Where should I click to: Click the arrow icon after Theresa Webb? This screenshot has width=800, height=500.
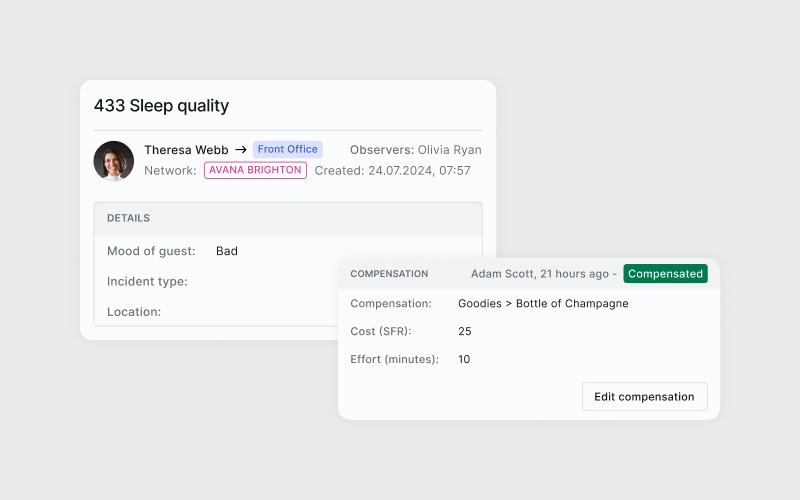pos(241,150)
